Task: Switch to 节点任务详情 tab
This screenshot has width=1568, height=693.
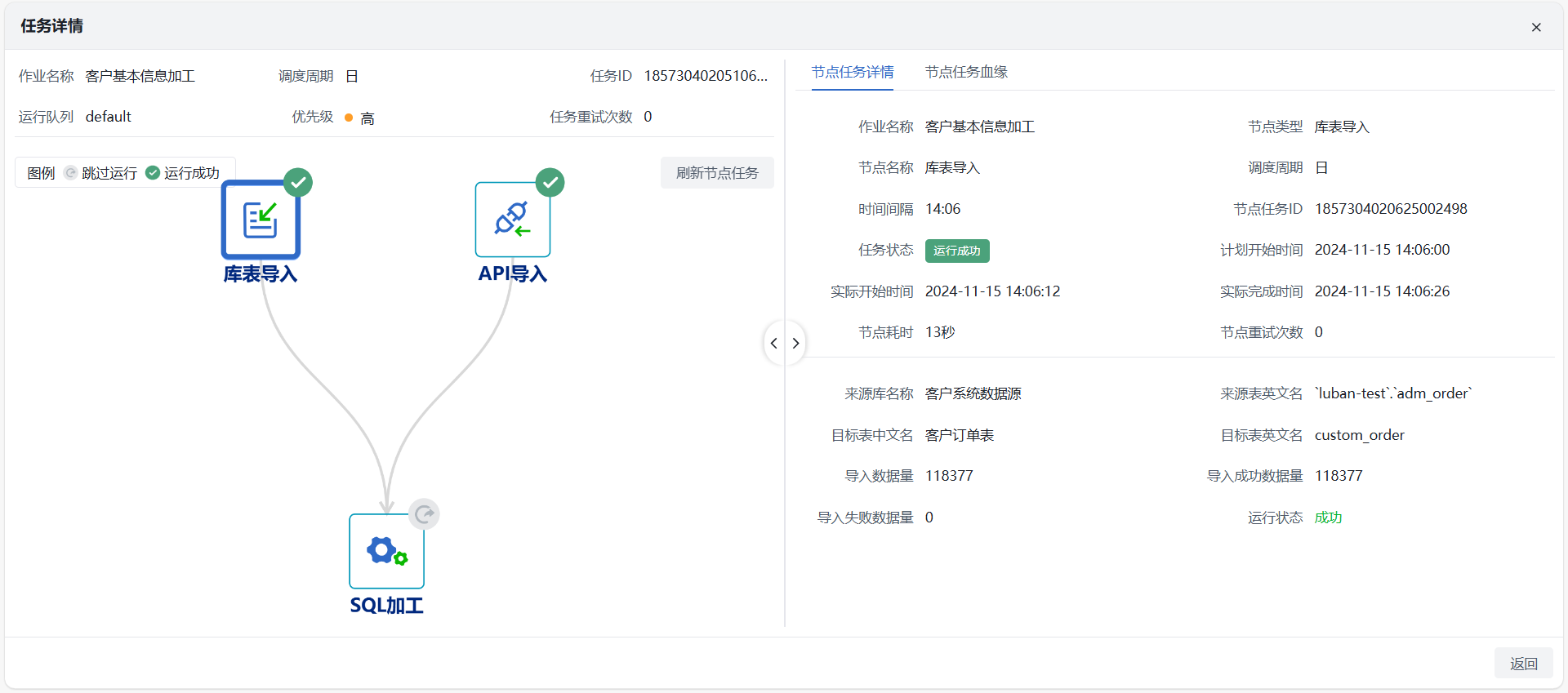Action: pos(853,72)
